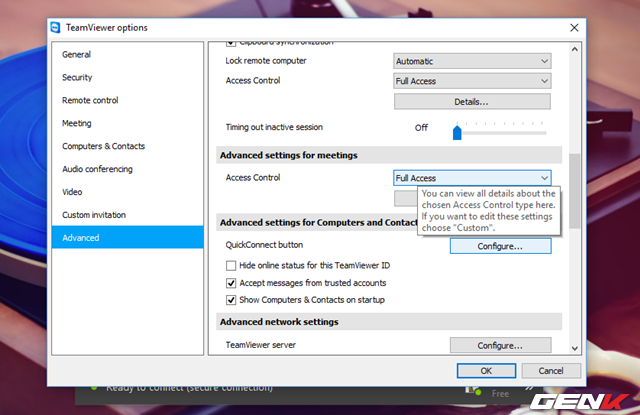Viewport: 640px width, 415px height.
Task: Click the 'Advanced settings for meetings' heading
Action: click(x=289, y=155)
